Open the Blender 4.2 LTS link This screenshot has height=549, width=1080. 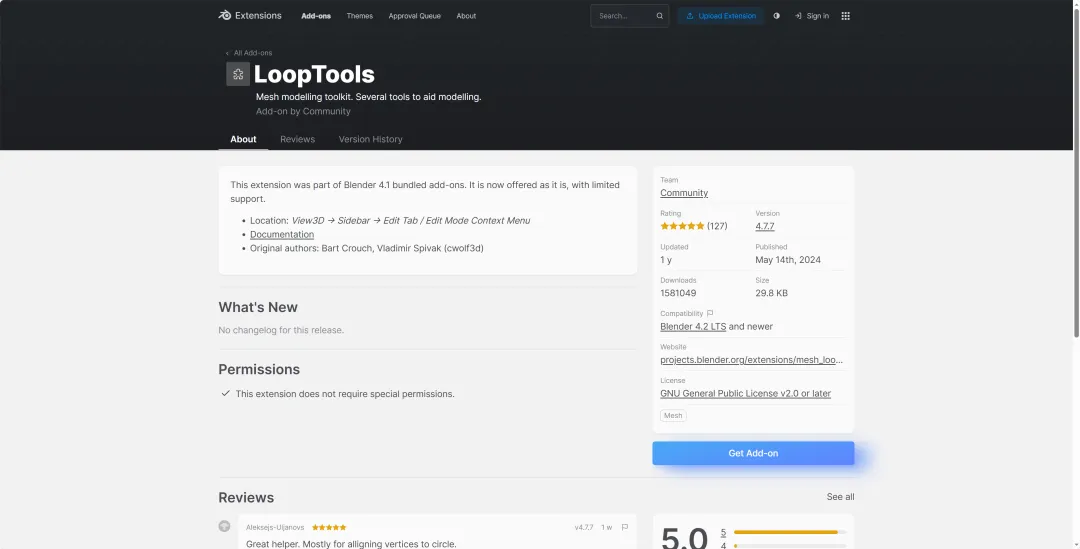pos(693,327)
